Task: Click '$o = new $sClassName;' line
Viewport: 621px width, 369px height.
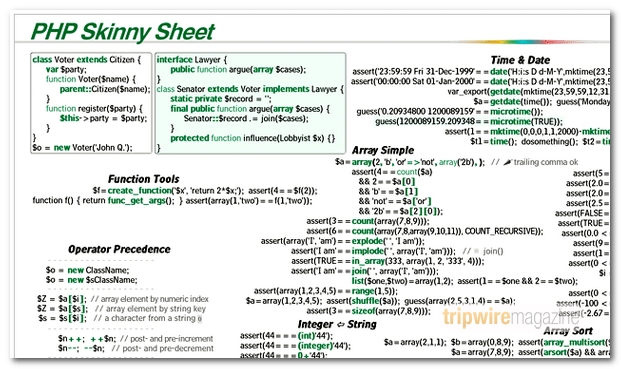Action: pyautogui.click(x=91, y=280)
